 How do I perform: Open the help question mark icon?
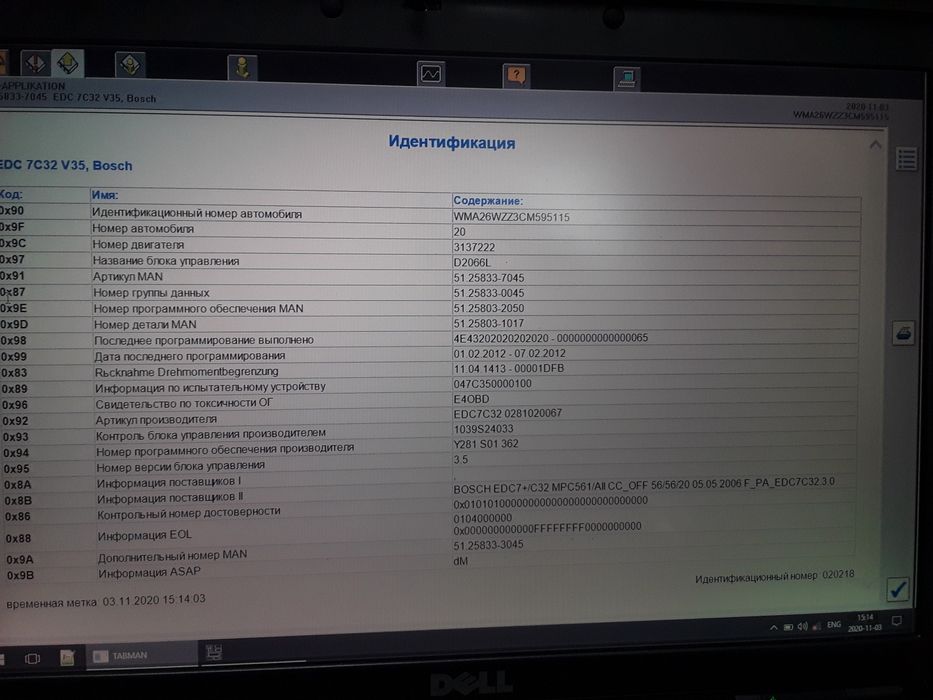coord(516,76)
